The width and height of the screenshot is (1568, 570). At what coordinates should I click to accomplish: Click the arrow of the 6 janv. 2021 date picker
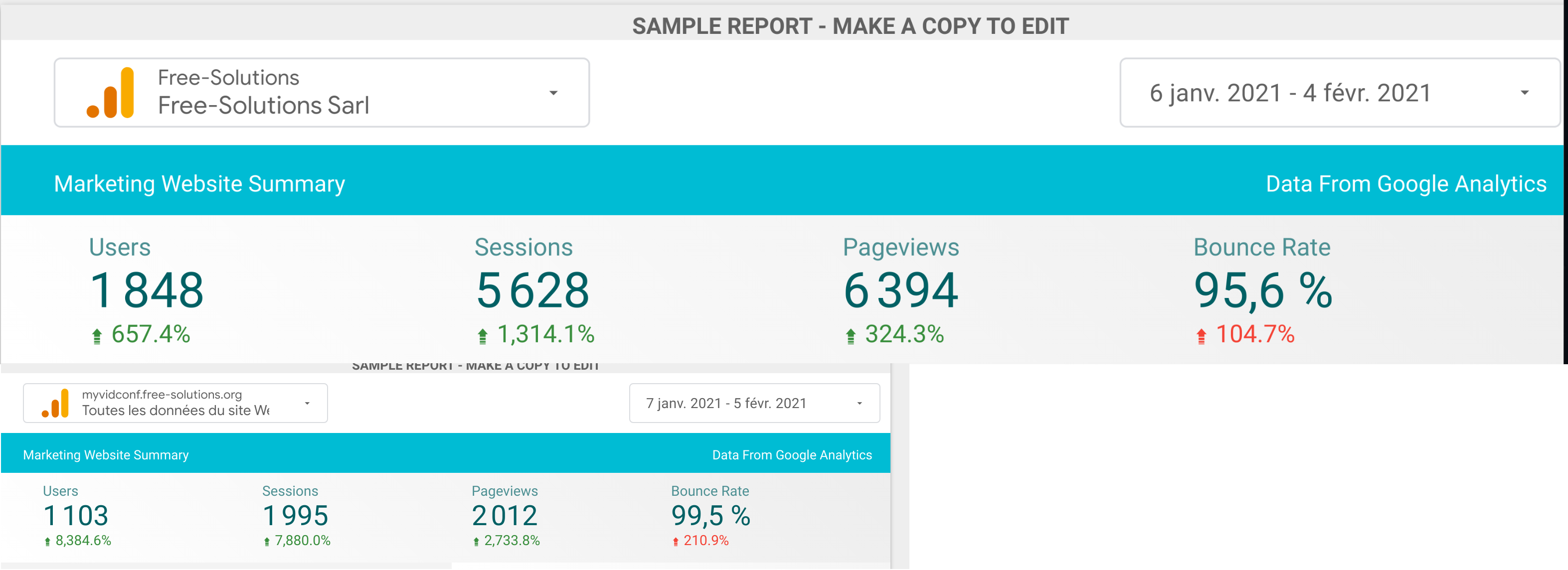[1524, 93]
